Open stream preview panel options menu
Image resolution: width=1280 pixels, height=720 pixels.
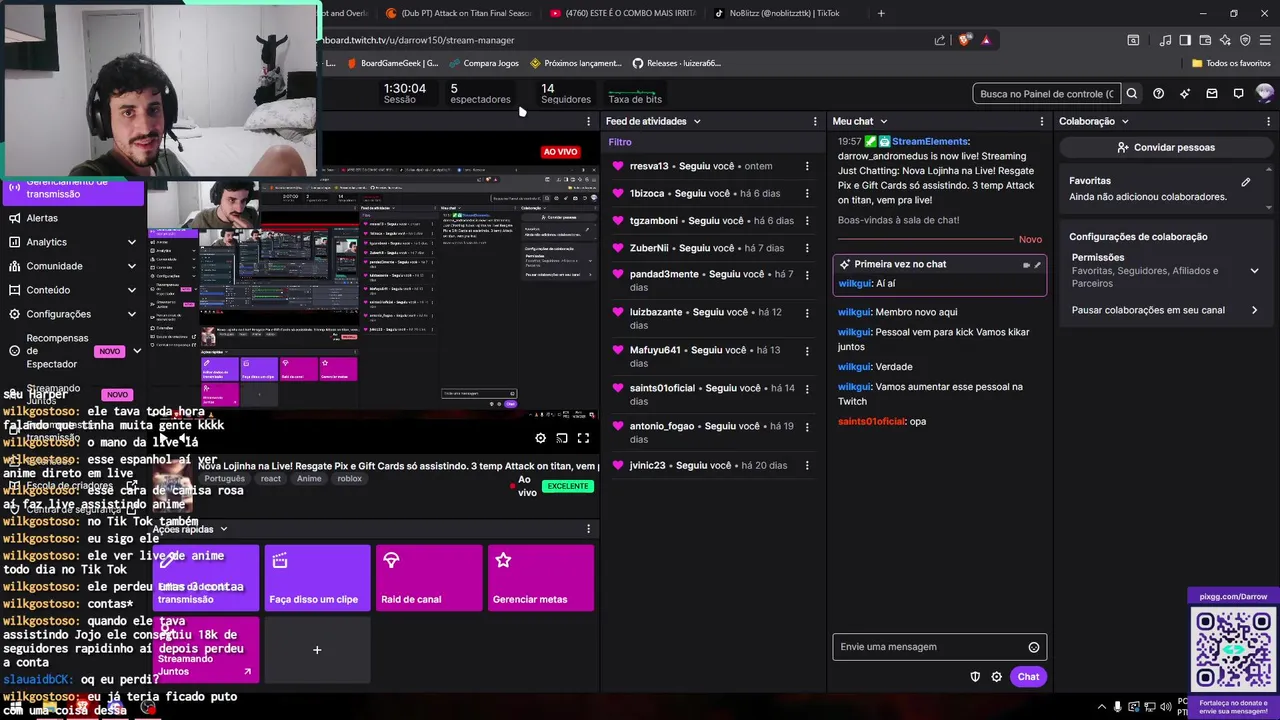pos(588,121)
